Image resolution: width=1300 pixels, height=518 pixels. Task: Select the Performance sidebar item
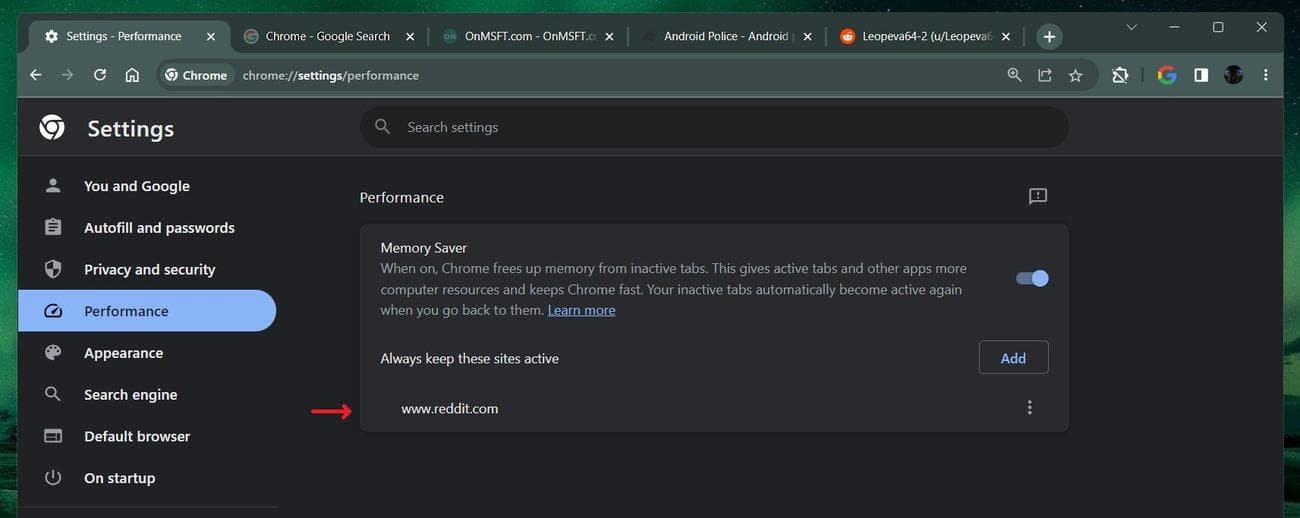coord(147,311)
